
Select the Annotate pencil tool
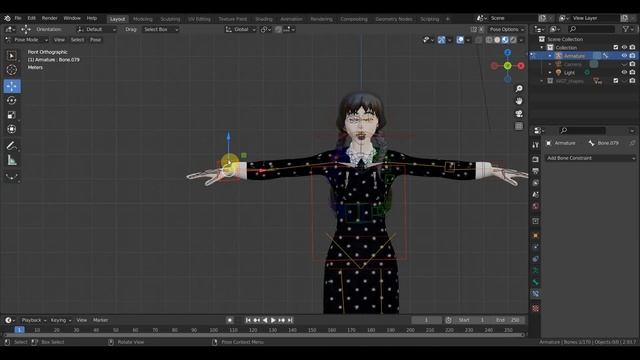pyautogui.click(x=12, y=146)
